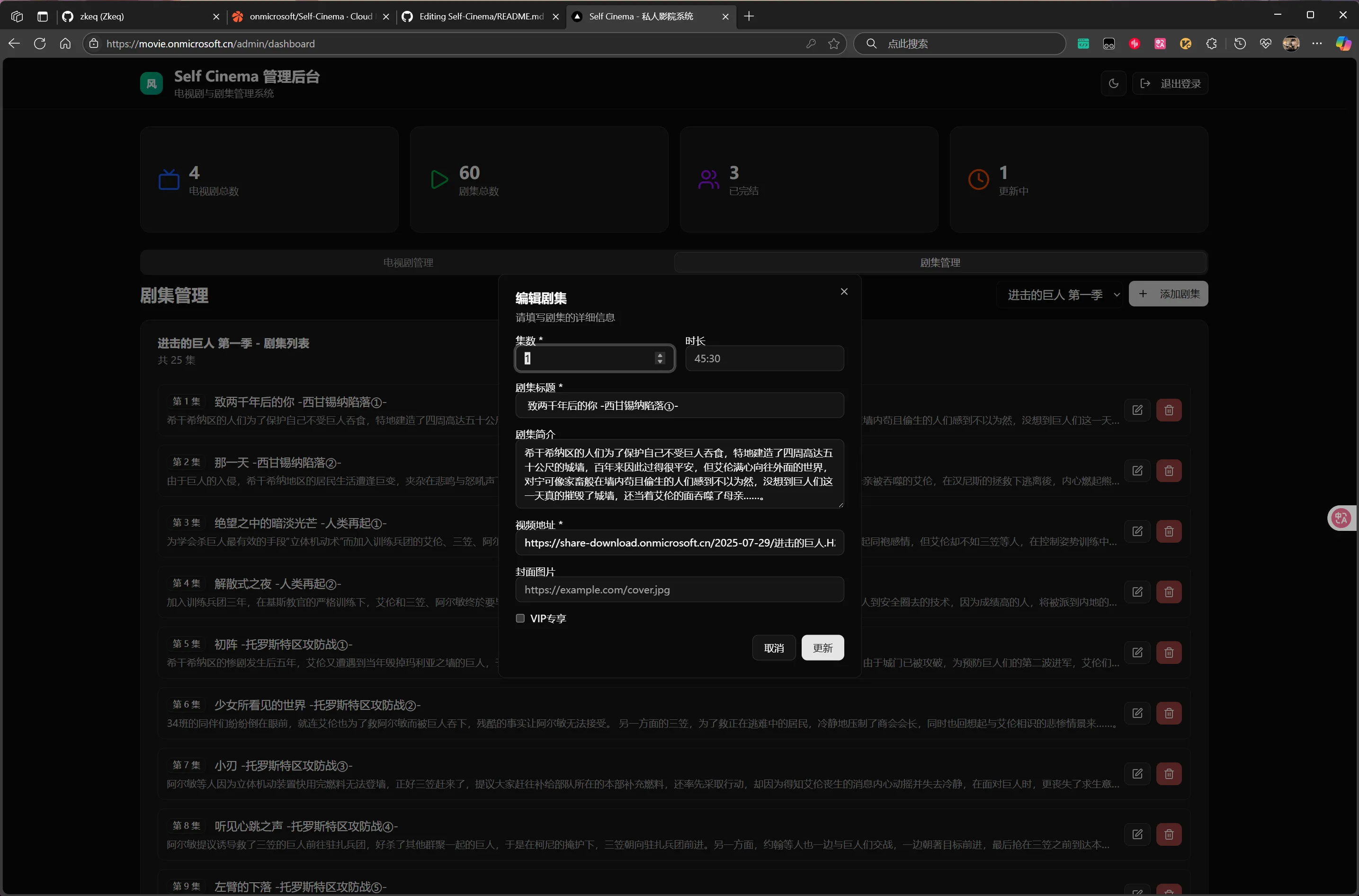Click floating translate icon at right edge
Image resolution: width=1359 pixels, height=896 pixels.
click(1341, 518)
